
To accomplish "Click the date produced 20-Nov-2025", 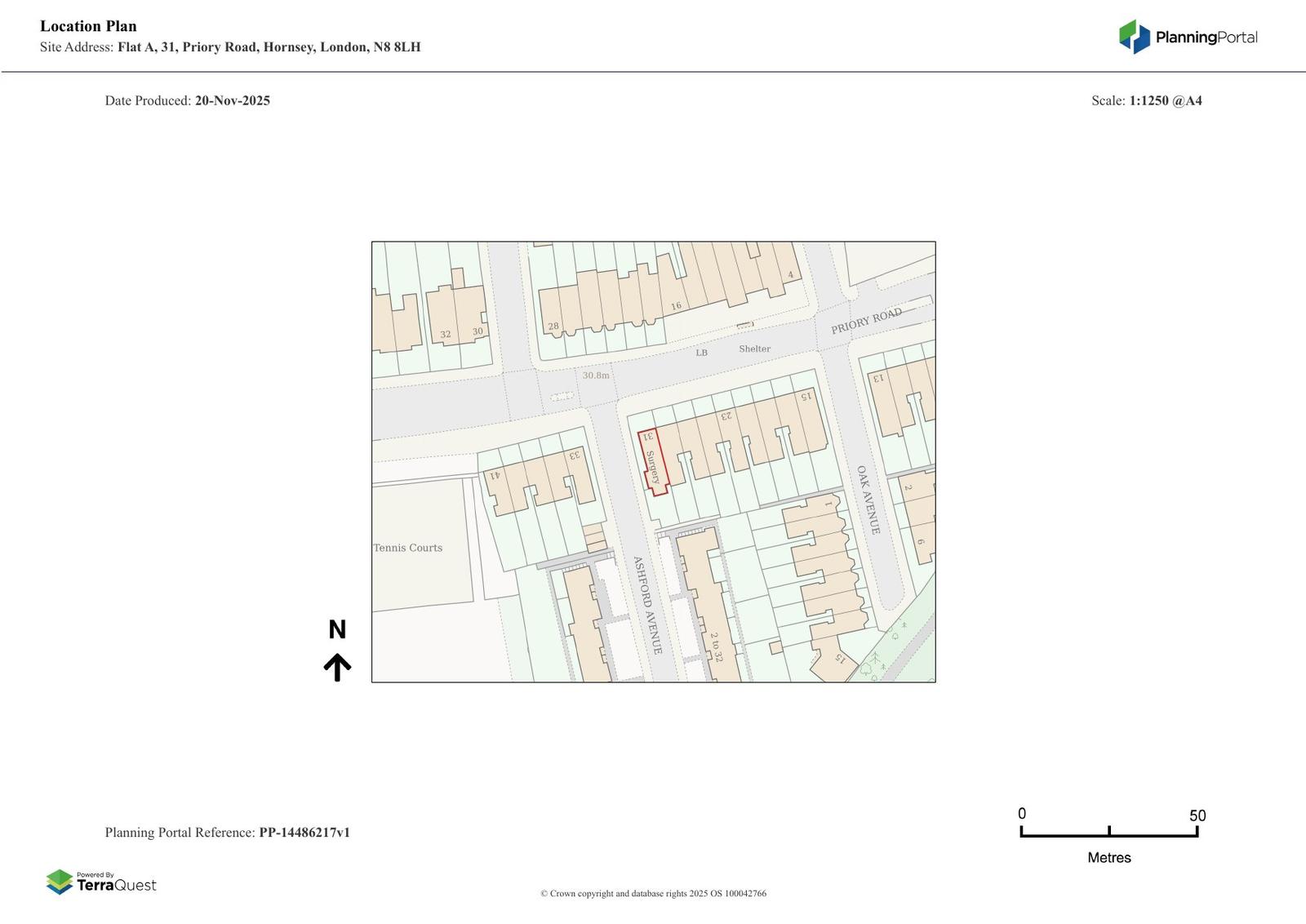I will click(232, 100).
